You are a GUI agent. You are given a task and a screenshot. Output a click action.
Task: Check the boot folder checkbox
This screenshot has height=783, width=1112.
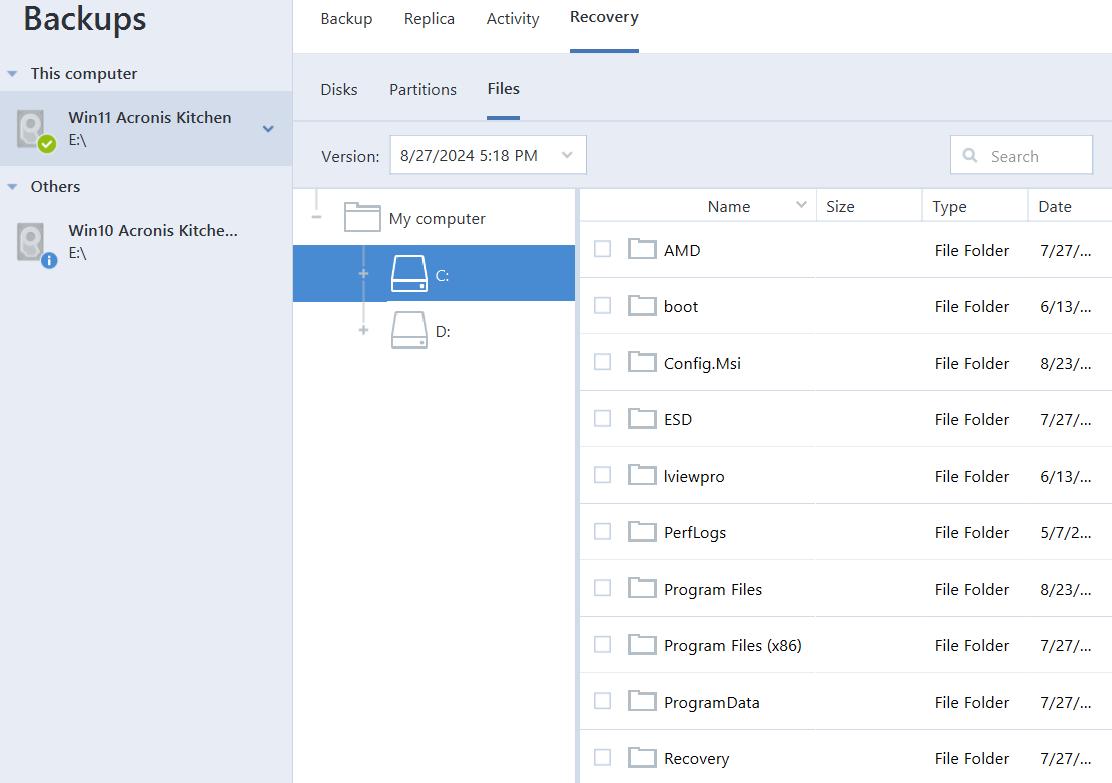click(602, 306)
